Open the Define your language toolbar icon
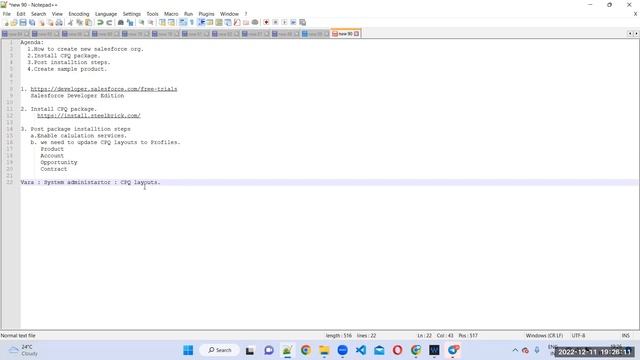The width and height of the screenshot is (640, 360). 210,22
